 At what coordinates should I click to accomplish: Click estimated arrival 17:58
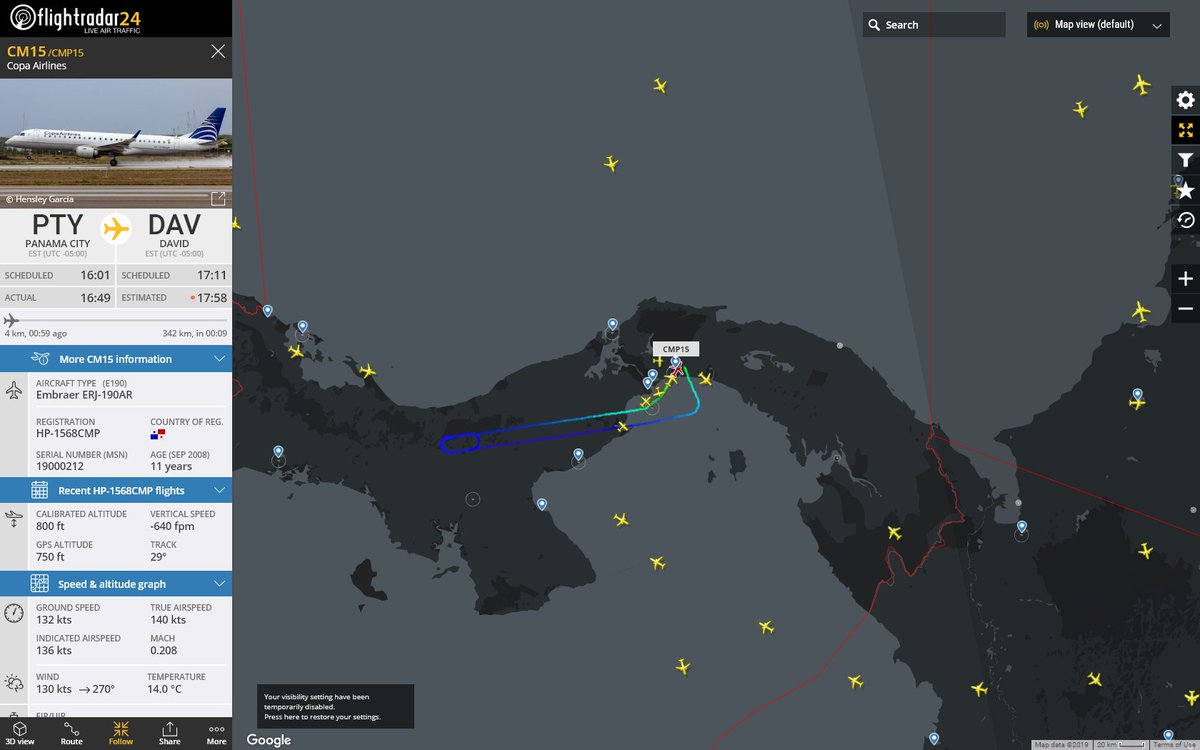213,297
